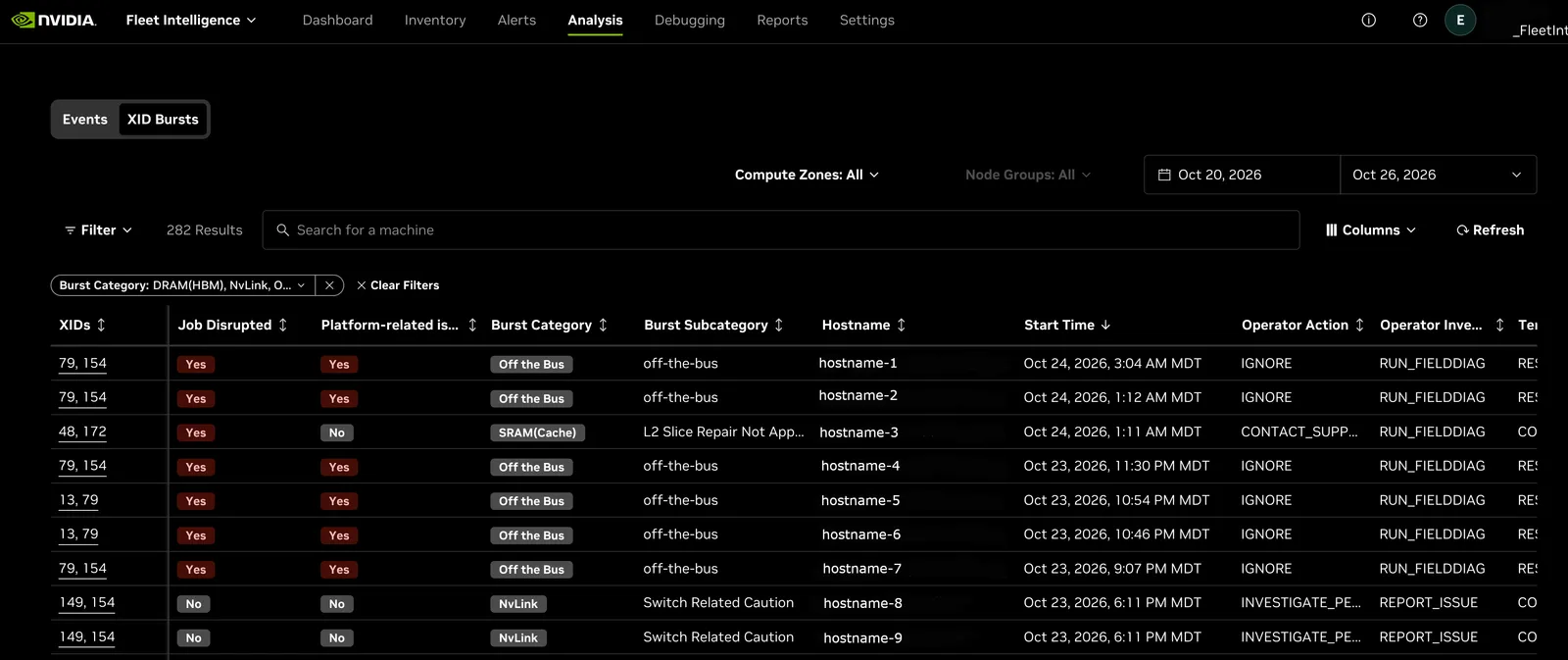The height and width of the screenshot is (660, 1568).
Task: Click Clear Filters
Action: [398, 285]
